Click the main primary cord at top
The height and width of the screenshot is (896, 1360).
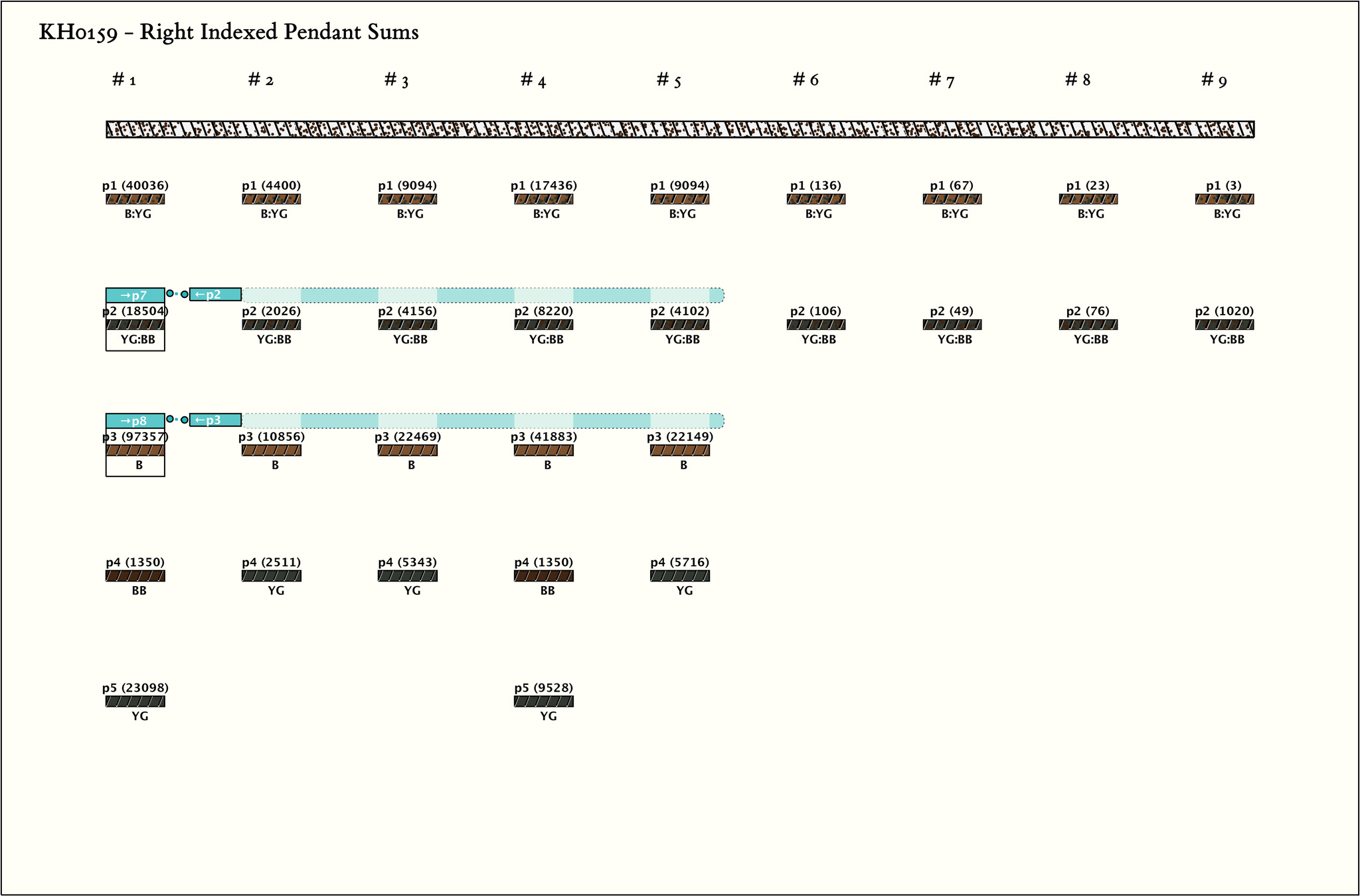coord(680,129)
